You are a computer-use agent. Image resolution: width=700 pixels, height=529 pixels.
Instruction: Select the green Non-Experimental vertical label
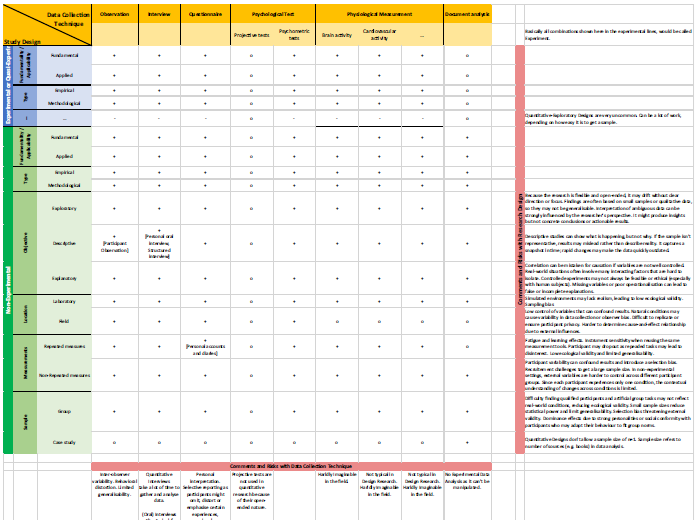[x=8, y=290]
